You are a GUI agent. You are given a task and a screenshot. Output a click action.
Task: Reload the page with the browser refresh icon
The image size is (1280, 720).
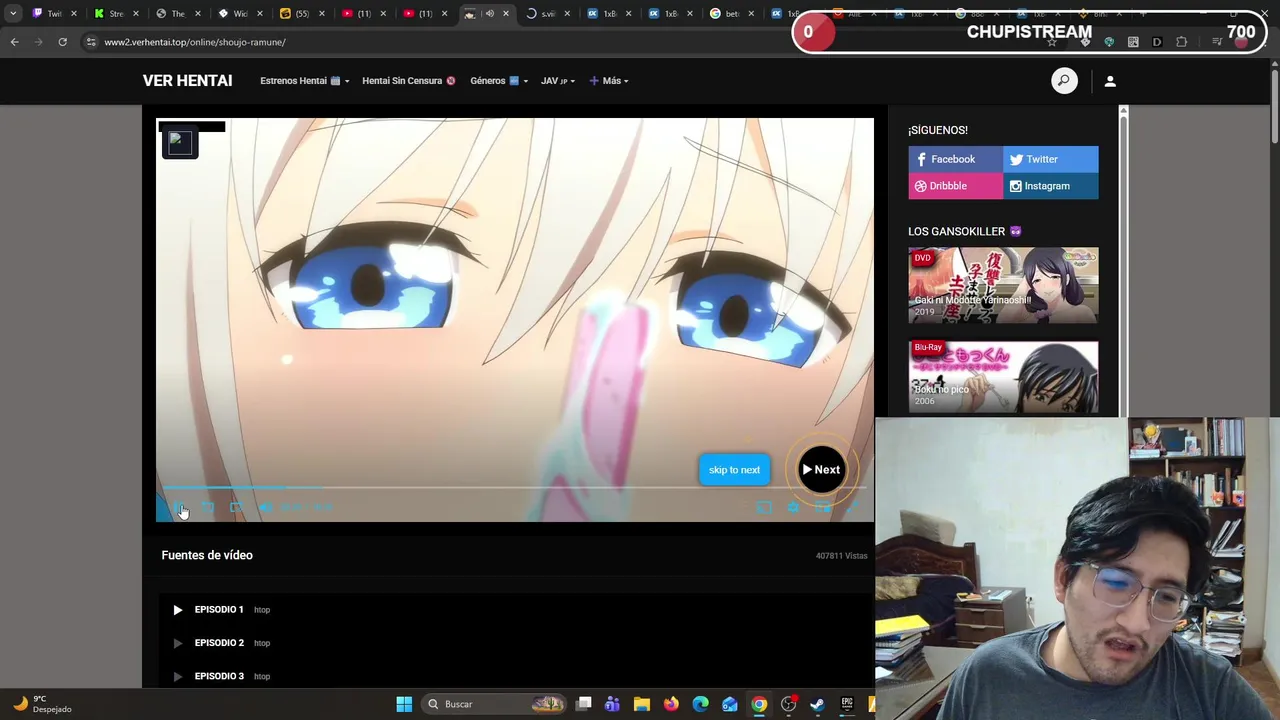62,42
